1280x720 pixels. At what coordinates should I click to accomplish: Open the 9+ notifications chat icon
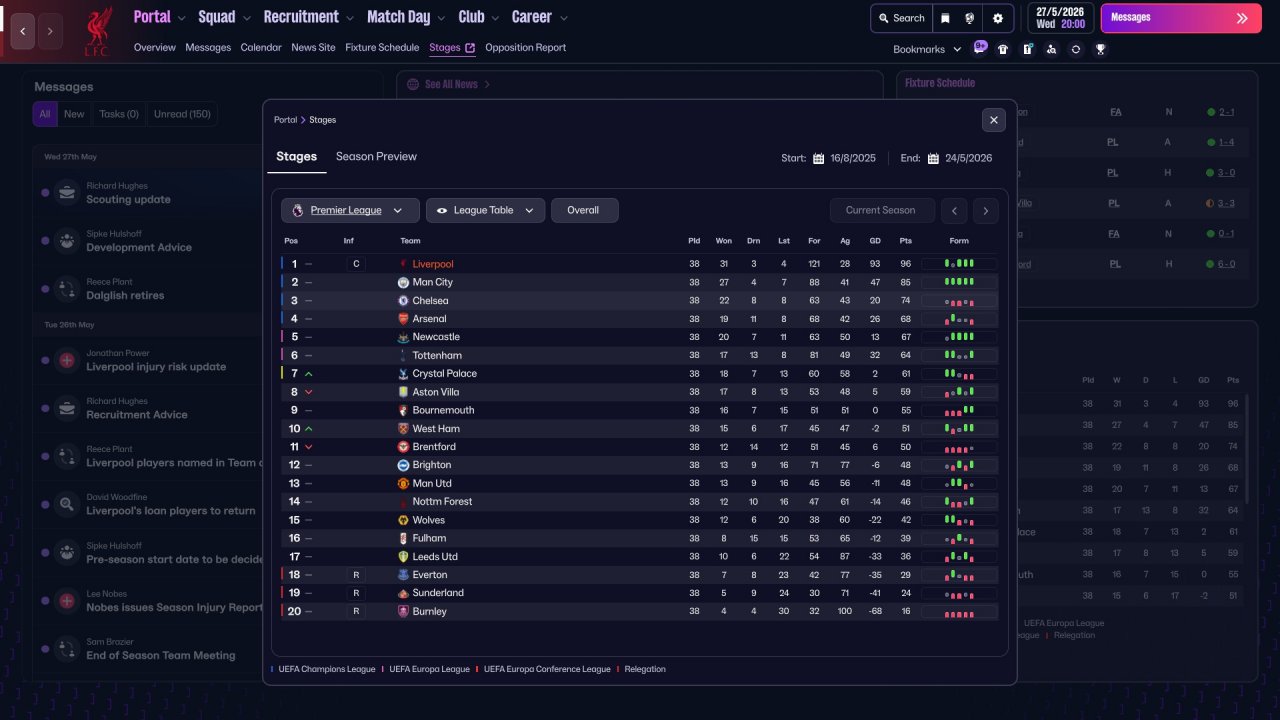pos(980,47)
